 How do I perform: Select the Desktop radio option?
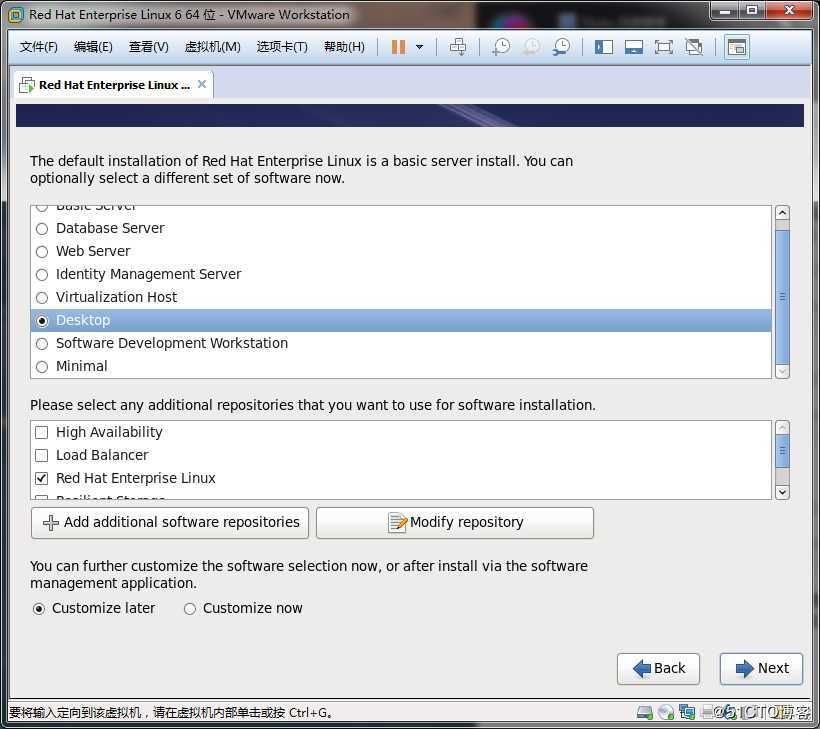[42, 321]
